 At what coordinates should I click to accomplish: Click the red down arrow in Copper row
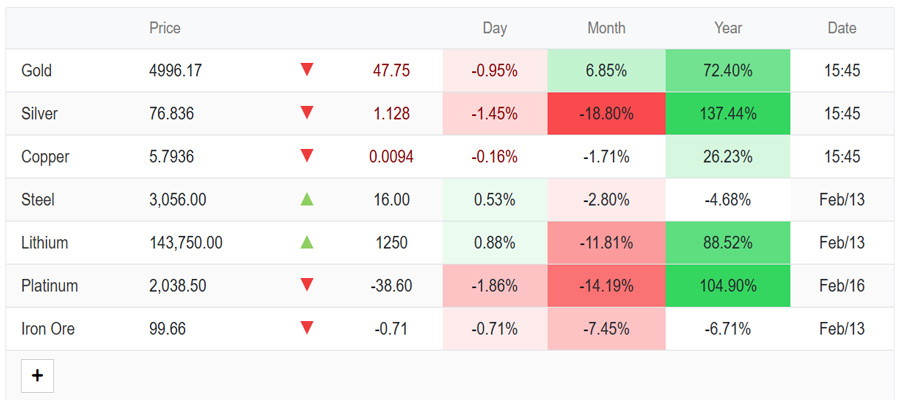[x=307, y=156]
